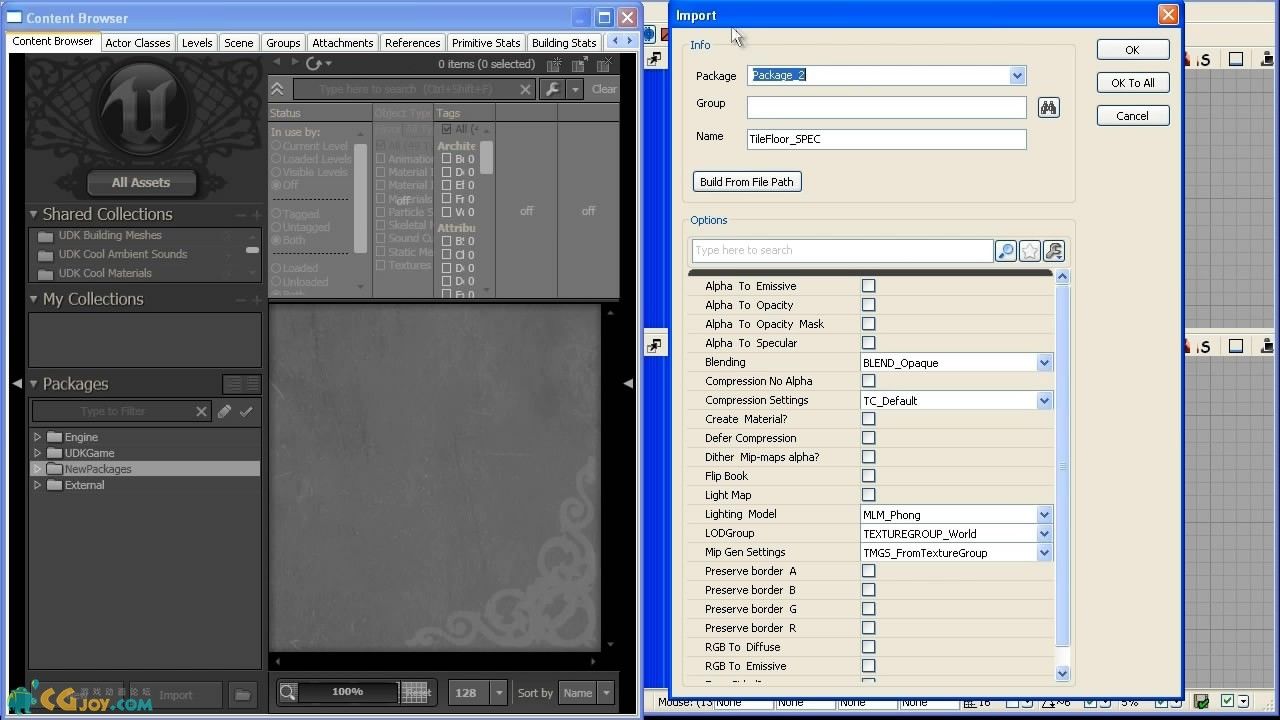Click the star favorites icon in Options search
Viewport: 1280px width, 720px height.
pos(1030,251)
